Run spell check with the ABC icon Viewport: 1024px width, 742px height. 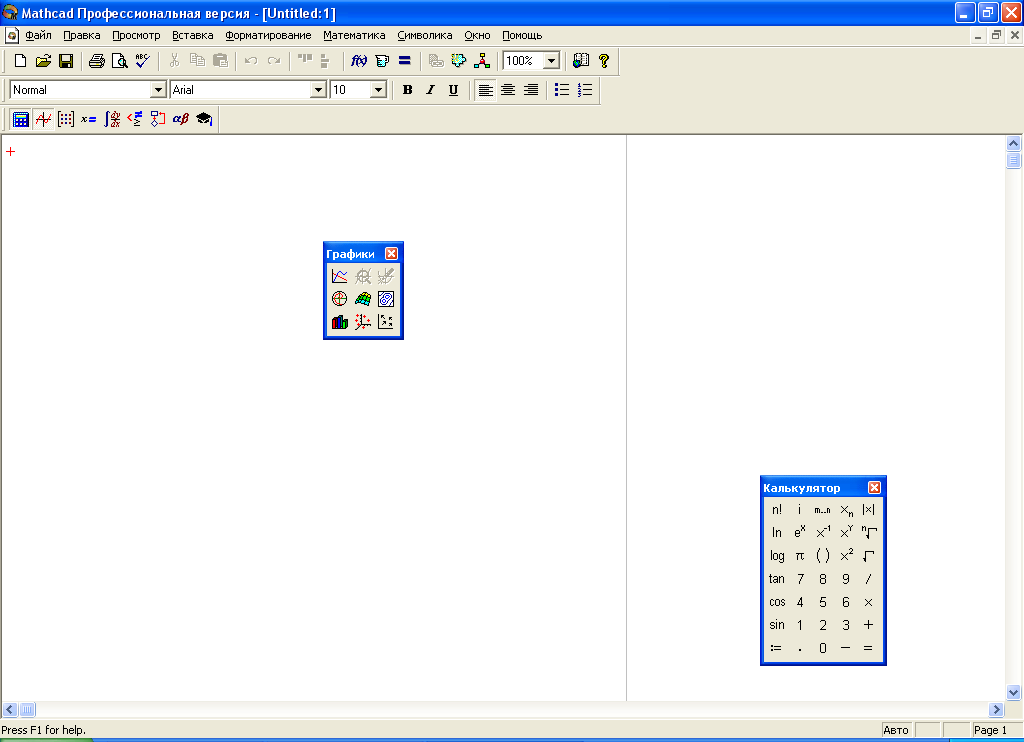click(142, 61)
